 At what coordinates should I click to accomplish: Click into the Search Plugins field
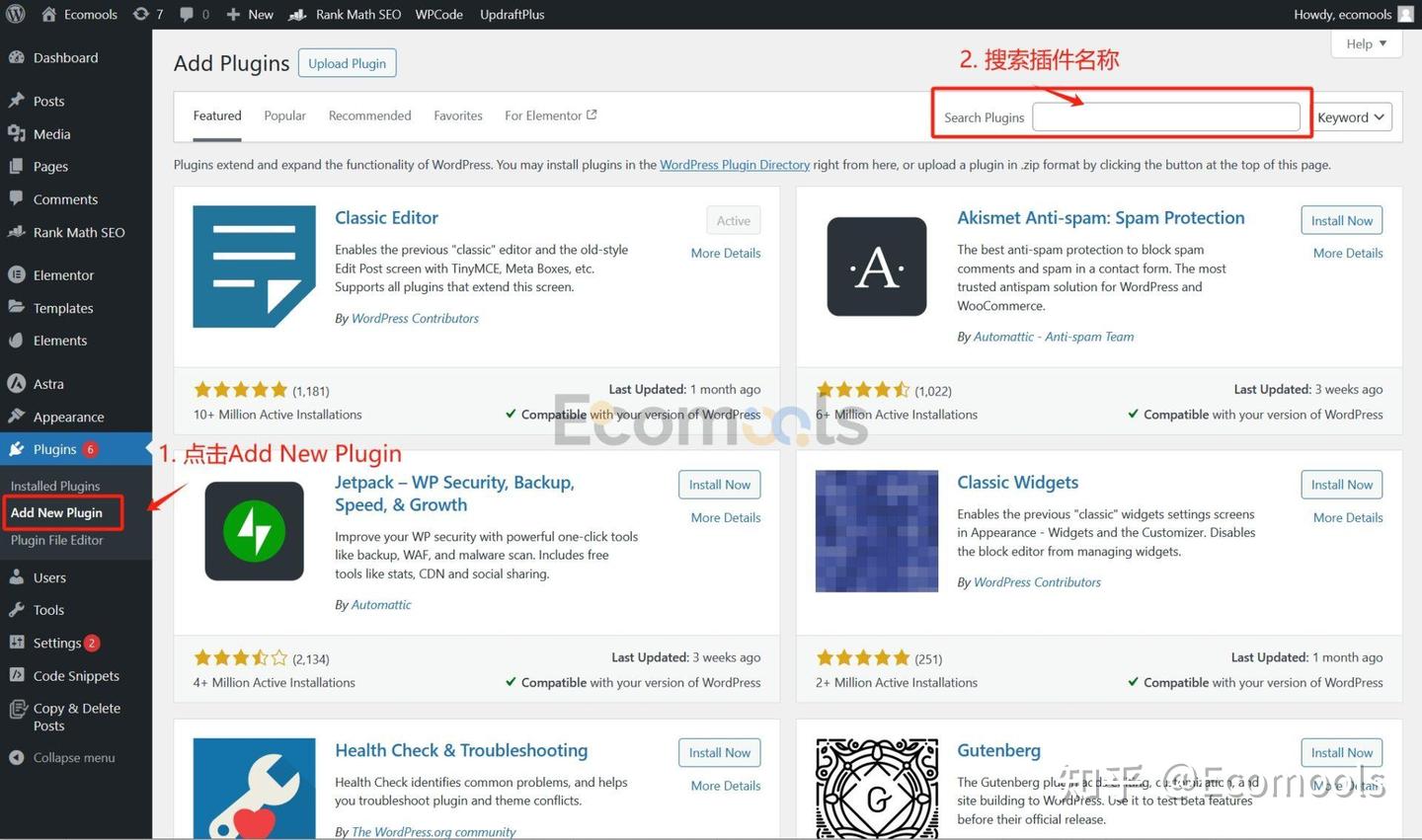click(1165, 117)
